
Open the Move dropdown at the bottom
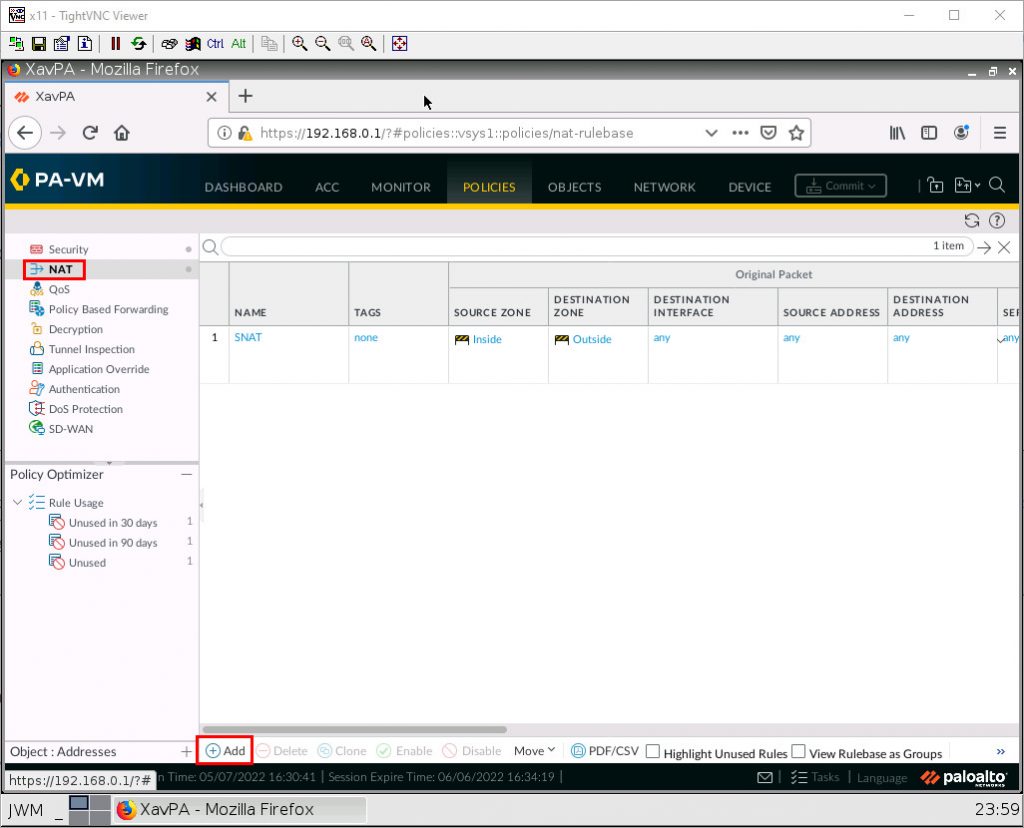tap(534, 750)
